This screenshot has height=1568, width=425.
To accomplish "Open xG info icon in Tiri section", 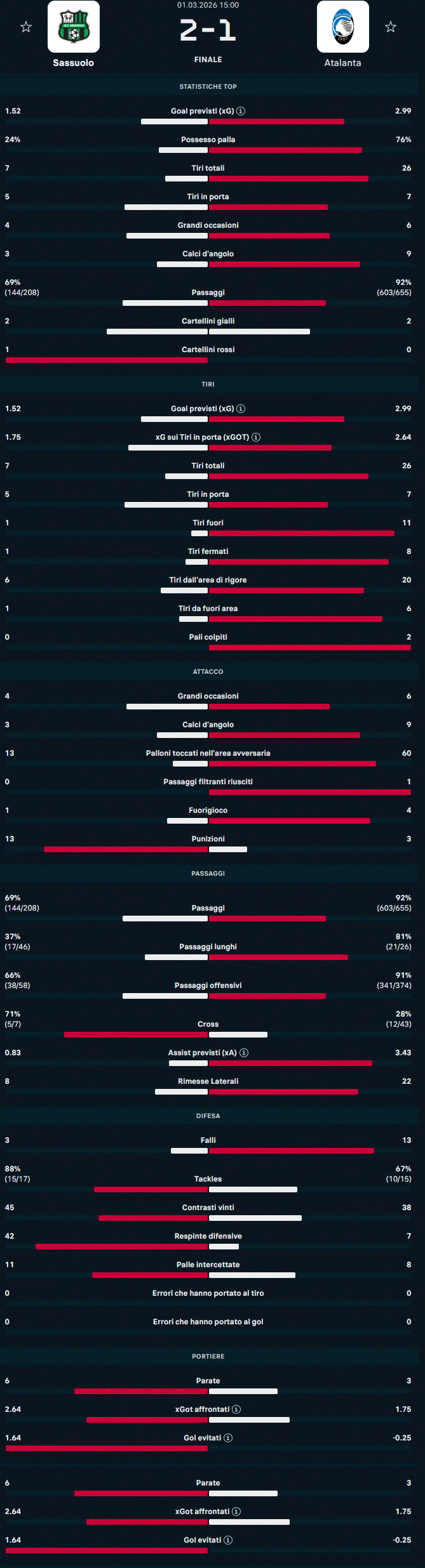I will (x=241, y=409).
